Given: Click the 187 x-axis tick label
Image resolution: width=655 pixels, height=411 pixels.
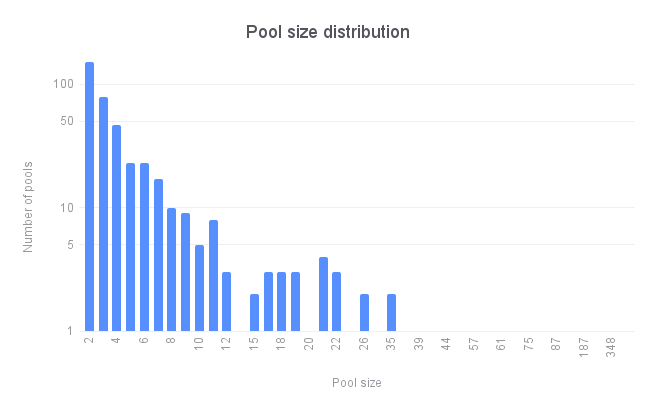Looking at the screenshot, I should pyautogui.click(x=584, y=348).
